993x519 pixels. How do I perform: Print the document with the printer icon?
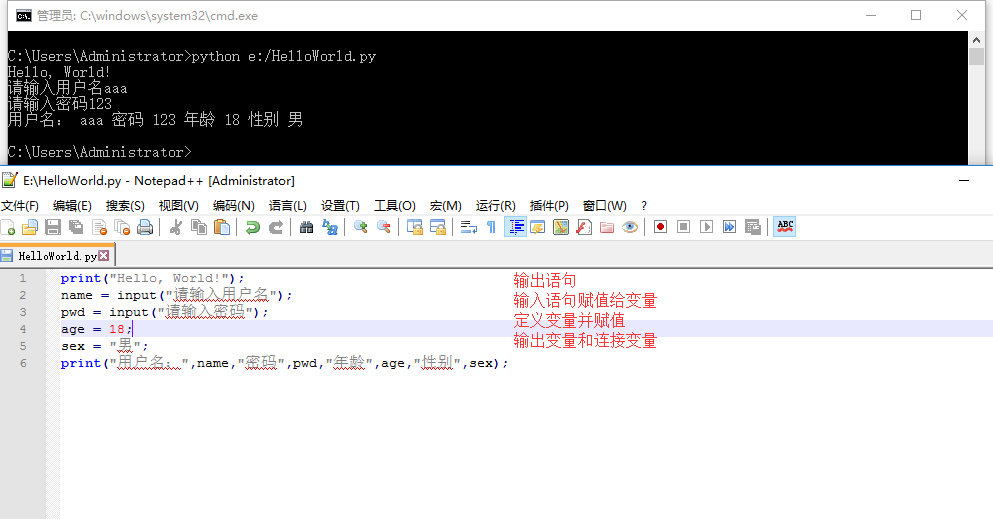pyautogui.click(x=145, y=227)
